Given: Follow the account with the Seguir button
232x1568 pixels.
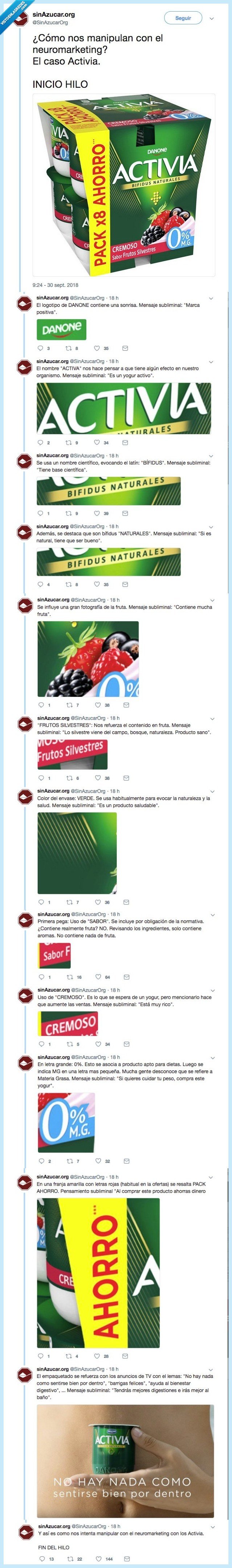Looking at the screenshot, I should [x=183, y=18].
